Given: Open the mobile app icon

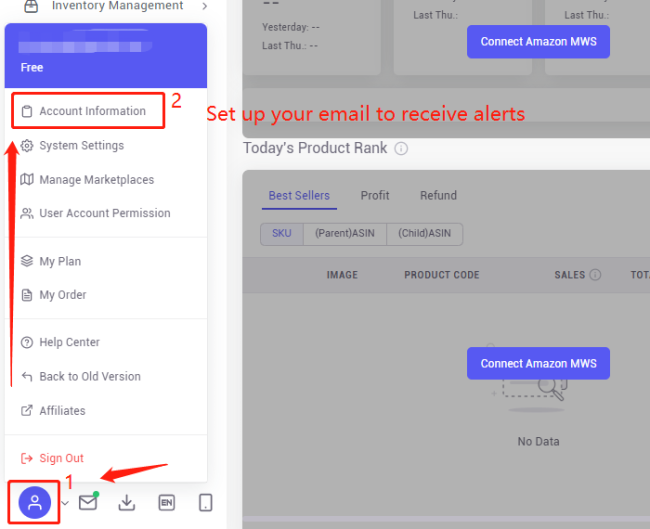Looking at the screenshot, I should [206, 503].
